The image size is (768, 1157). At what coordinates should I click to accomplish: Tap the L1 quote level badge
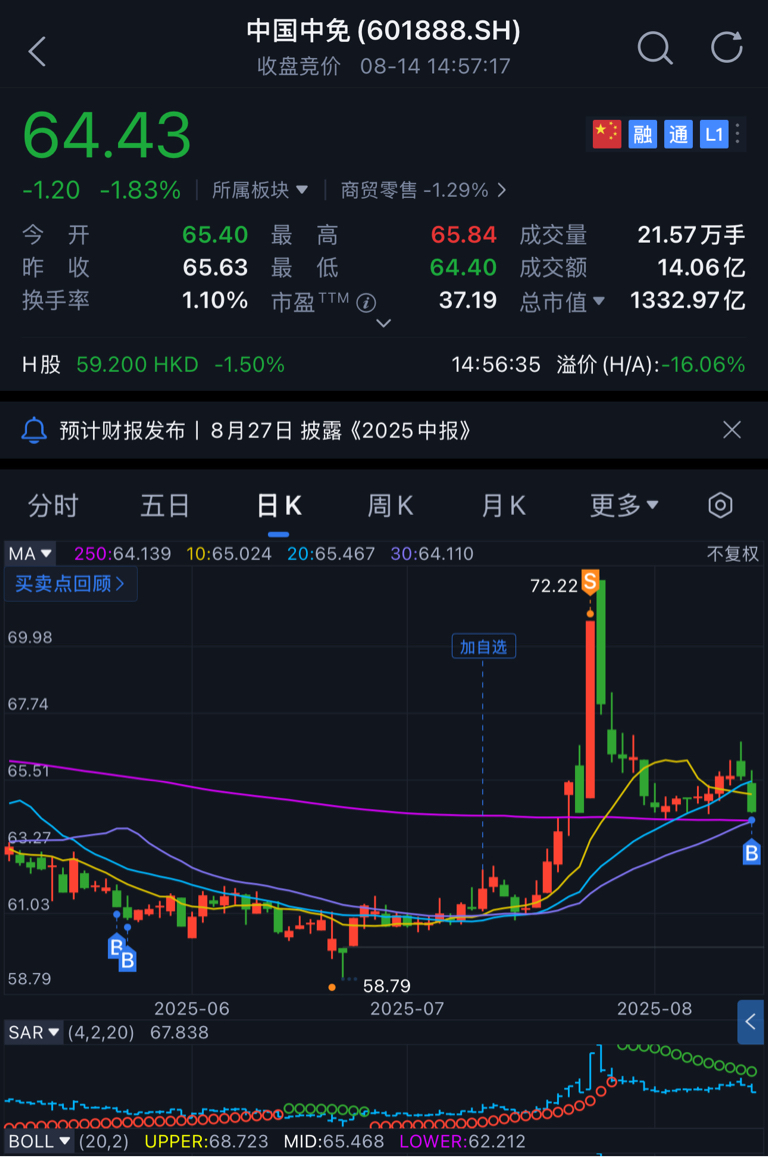click(713, 134)
